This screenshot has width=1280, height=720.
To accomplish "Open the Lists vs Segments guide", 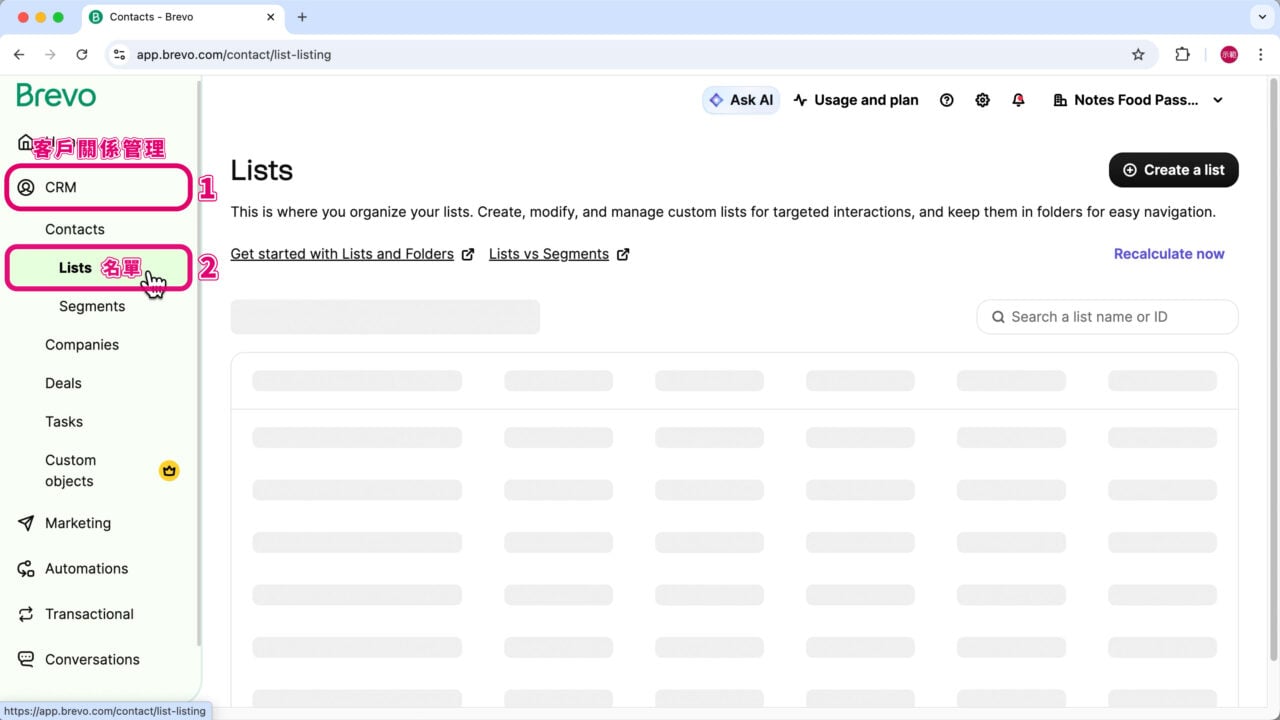I will 548,254.
